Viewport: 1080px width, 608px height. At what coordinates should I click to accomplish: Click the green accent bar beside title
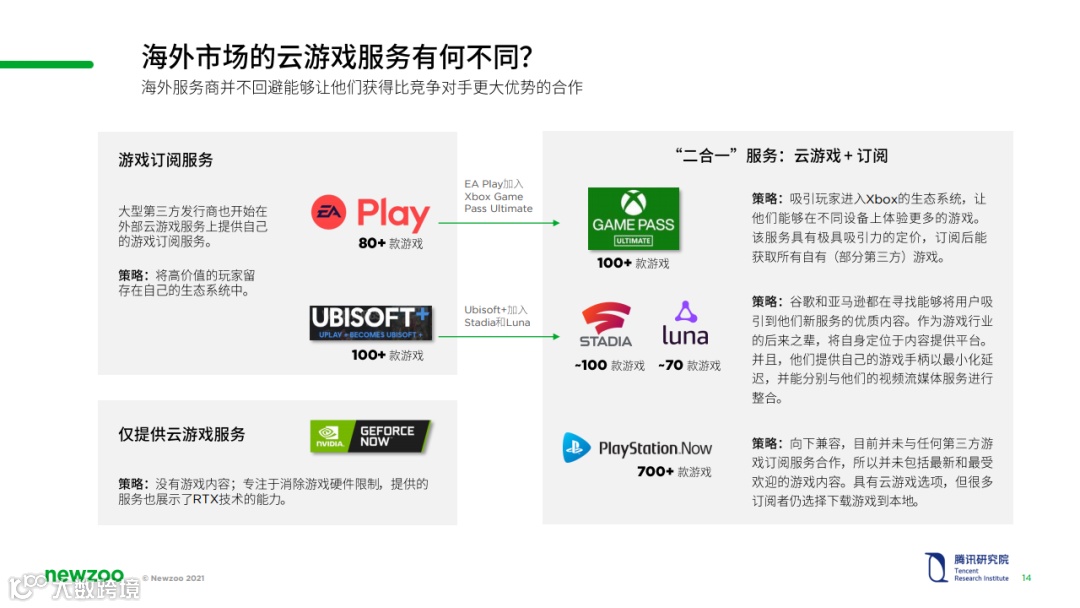(47, 65)
